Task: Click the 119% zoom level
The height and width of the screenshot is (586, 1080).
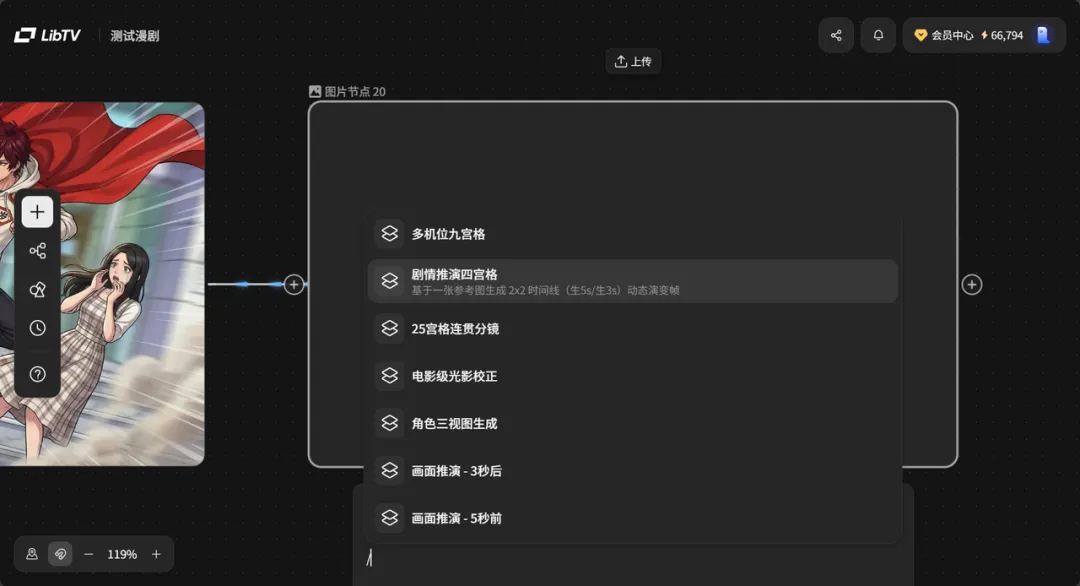Action: (122, 554)
